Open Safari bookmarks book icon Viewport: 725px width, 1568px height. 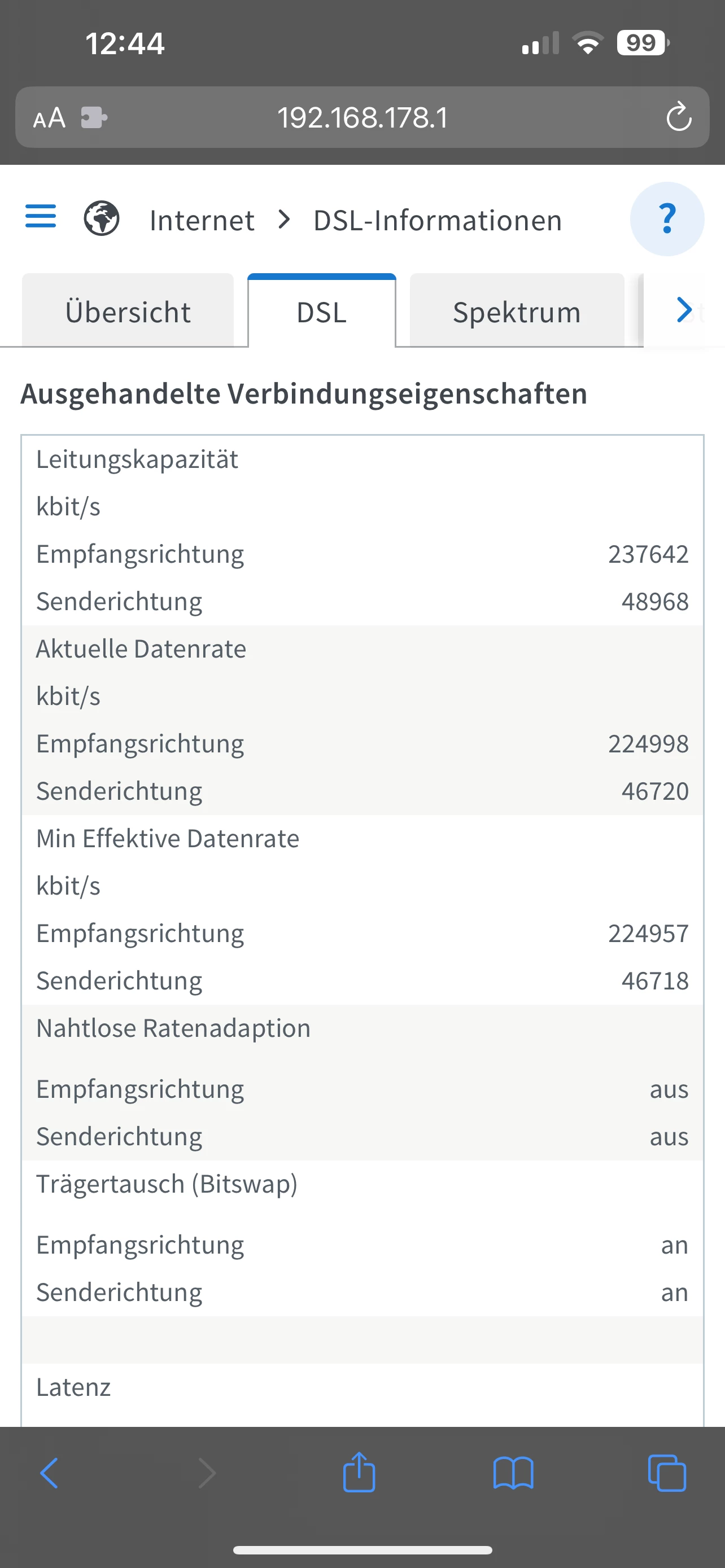513,1473
